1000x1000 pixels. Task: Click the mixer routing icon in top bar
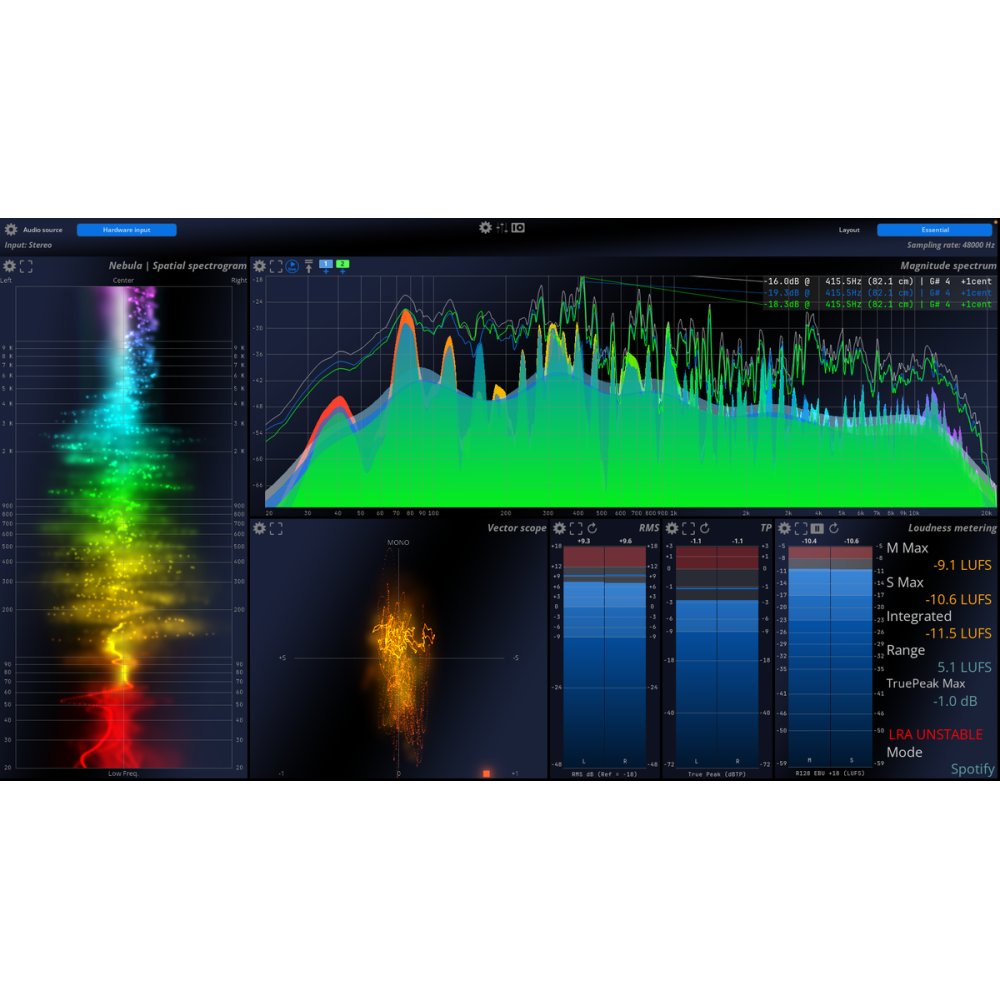pos(501,228)
